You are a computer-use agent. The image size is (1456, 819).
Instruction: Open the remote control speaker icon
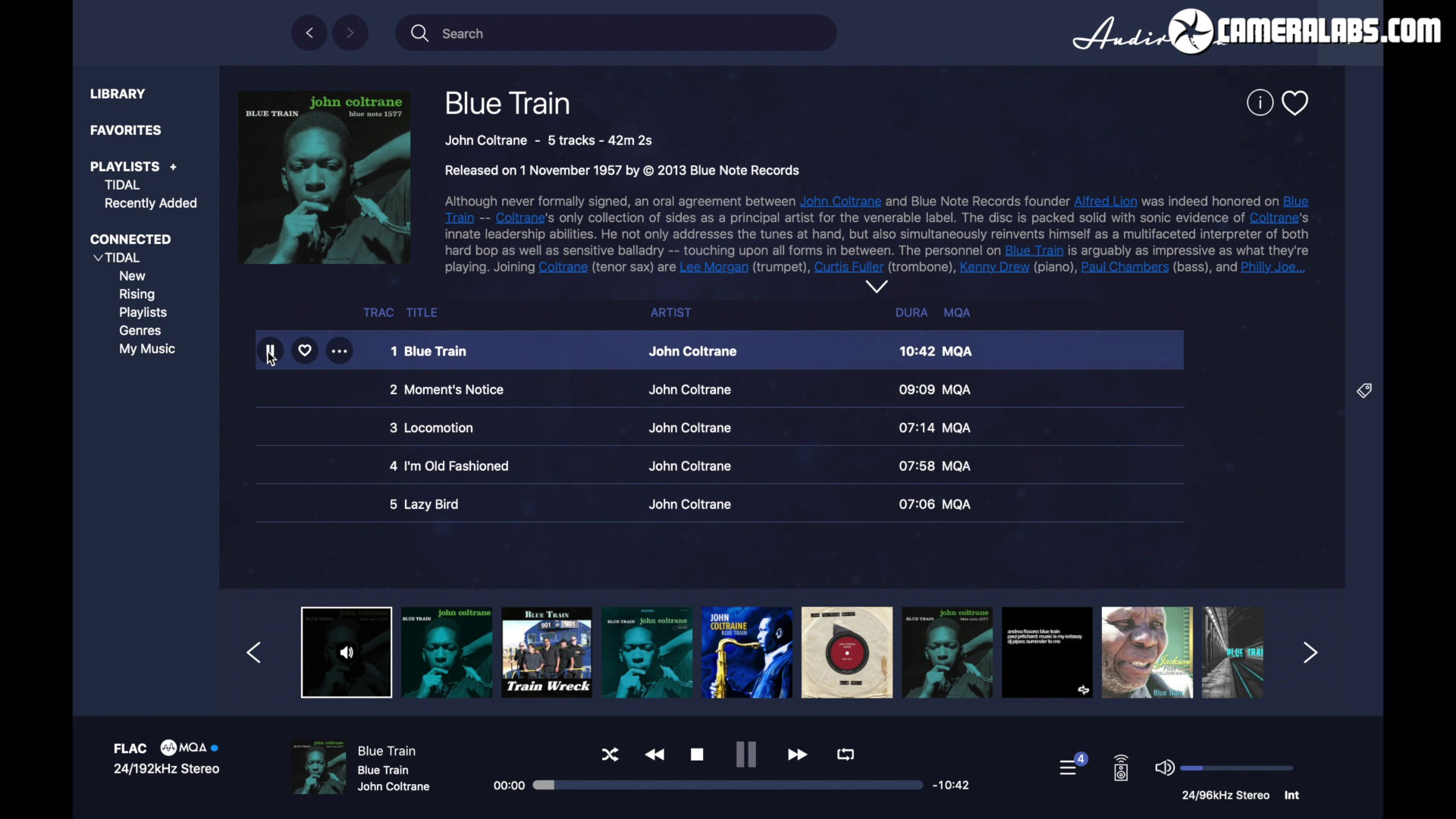click(x=1121, y=767)
